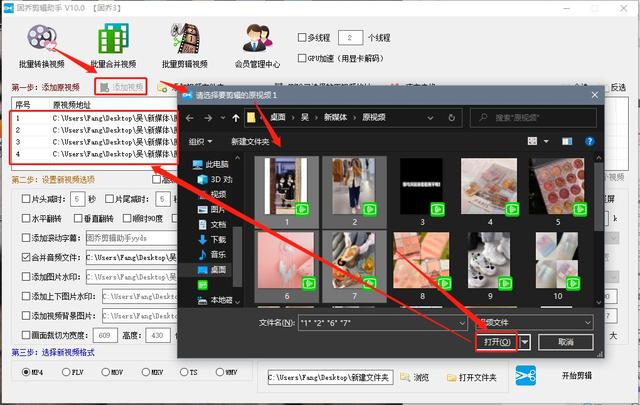Open the dialog help icon
The height and width of the screenshot is (405, 640).
coord(589,141)
